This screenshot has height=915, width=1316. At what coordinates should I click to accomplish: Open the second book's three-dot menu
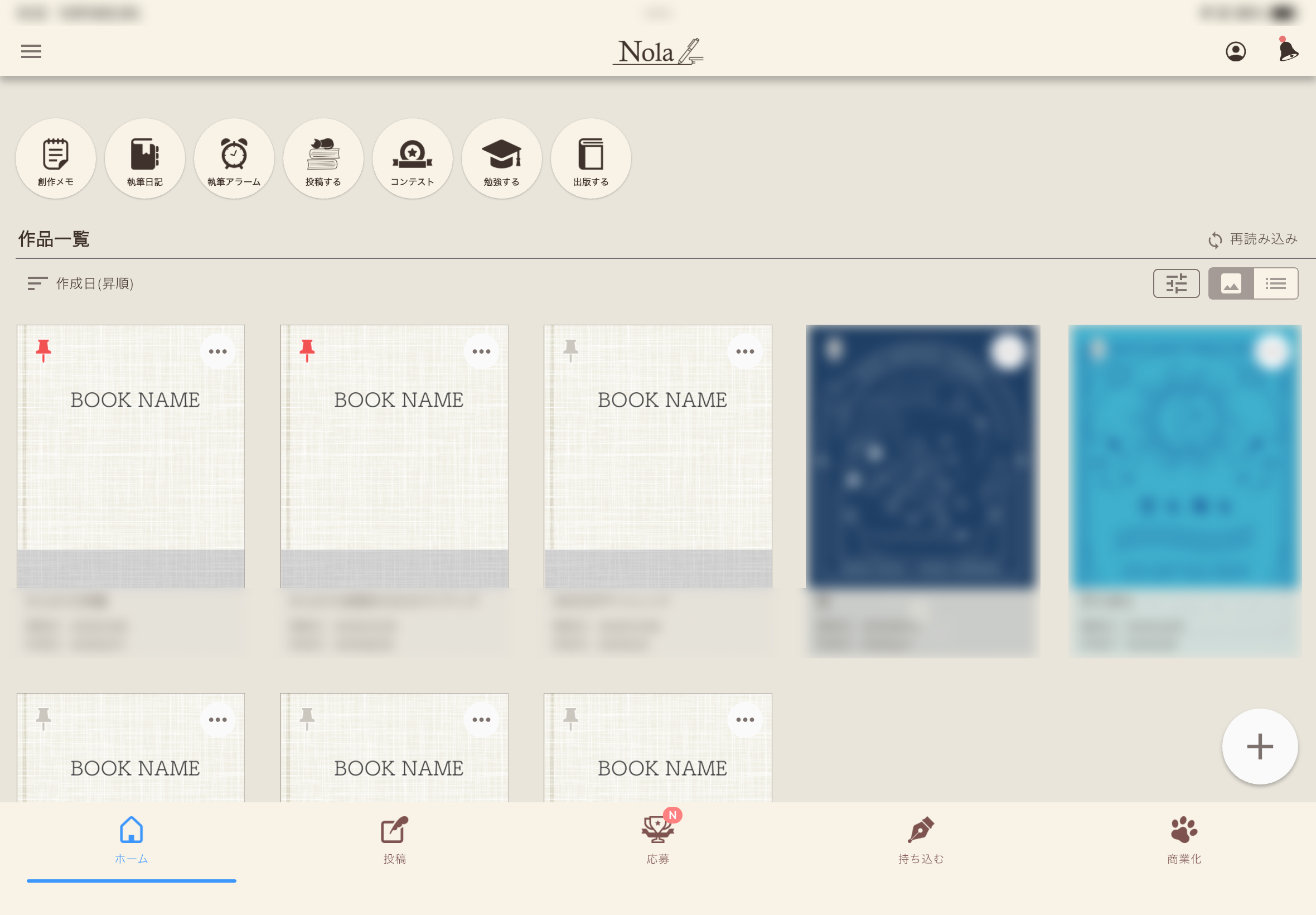[481, 351]
